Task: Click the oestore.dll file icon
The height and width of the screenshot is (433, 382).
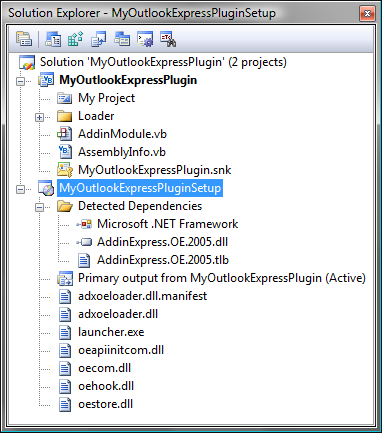Action: [x=65, y=404]
